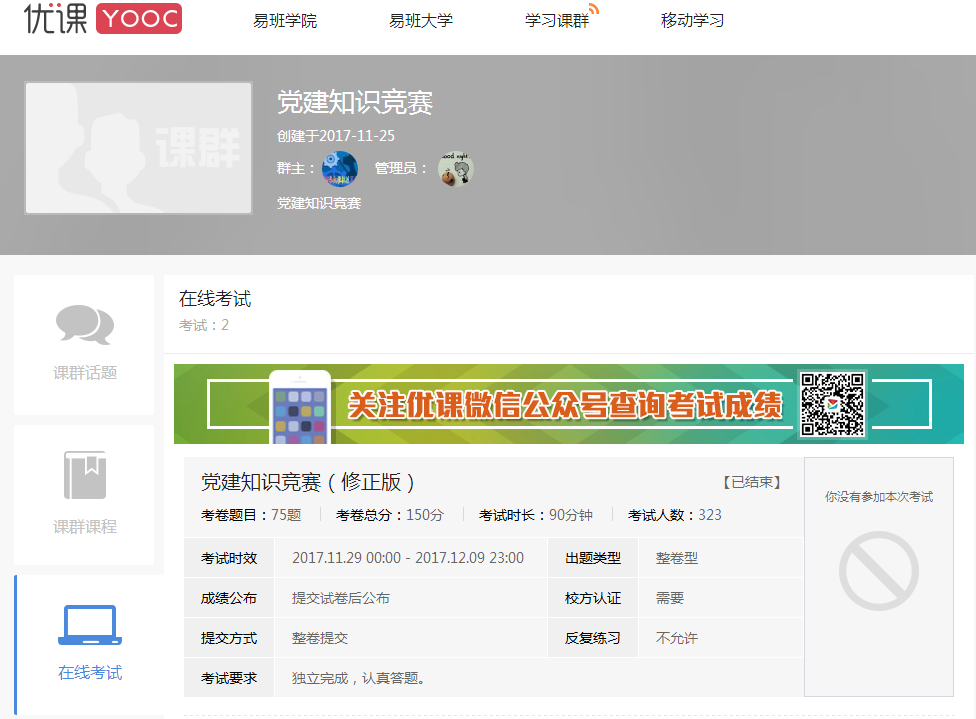Open the 易班学院 menu item

pyautogui.click(x=285, y=21)
